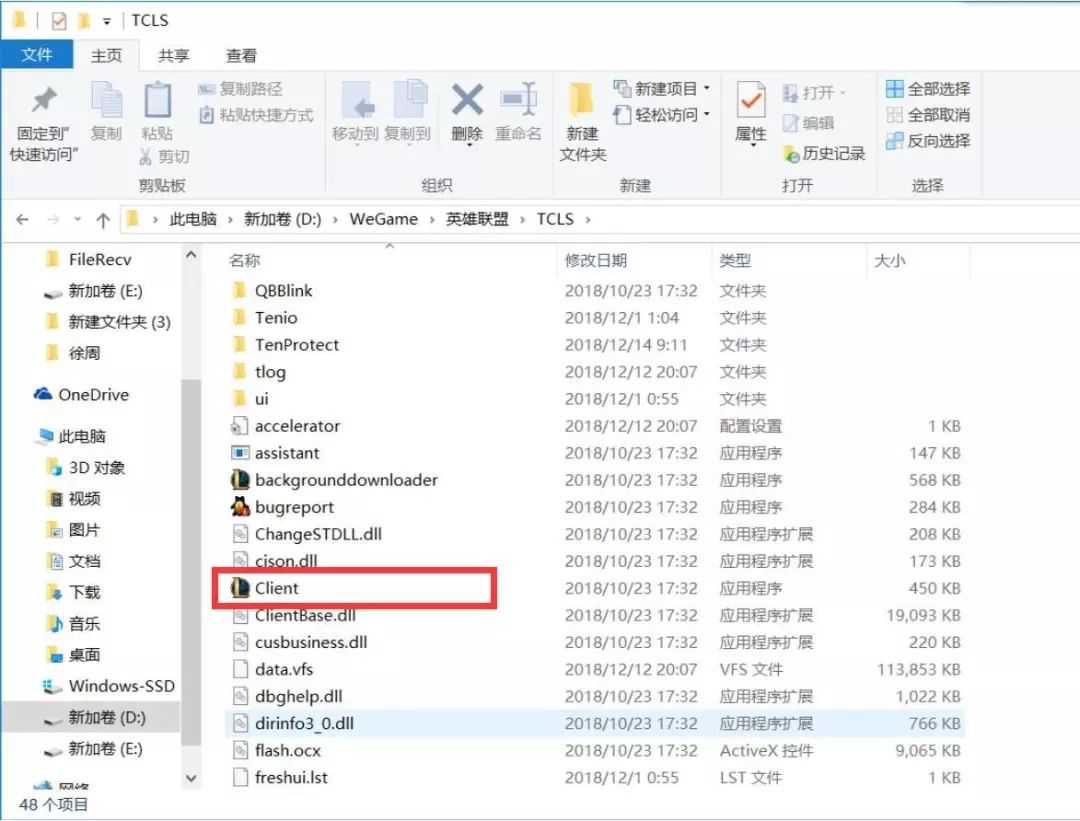Sort by Date modified (修改日期) column
1080x821 pixels.
(596, 260)
